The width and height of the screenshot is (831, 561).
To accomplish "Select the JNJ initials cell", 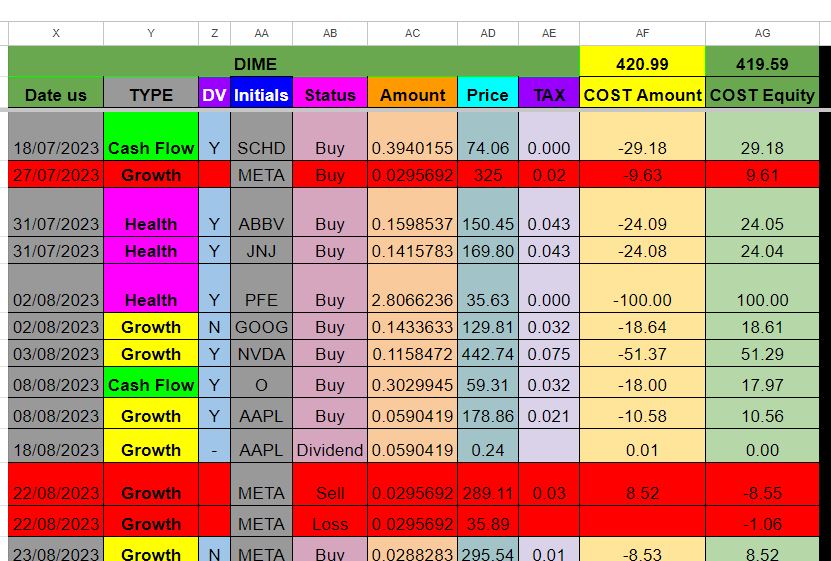I will [261, 250].
